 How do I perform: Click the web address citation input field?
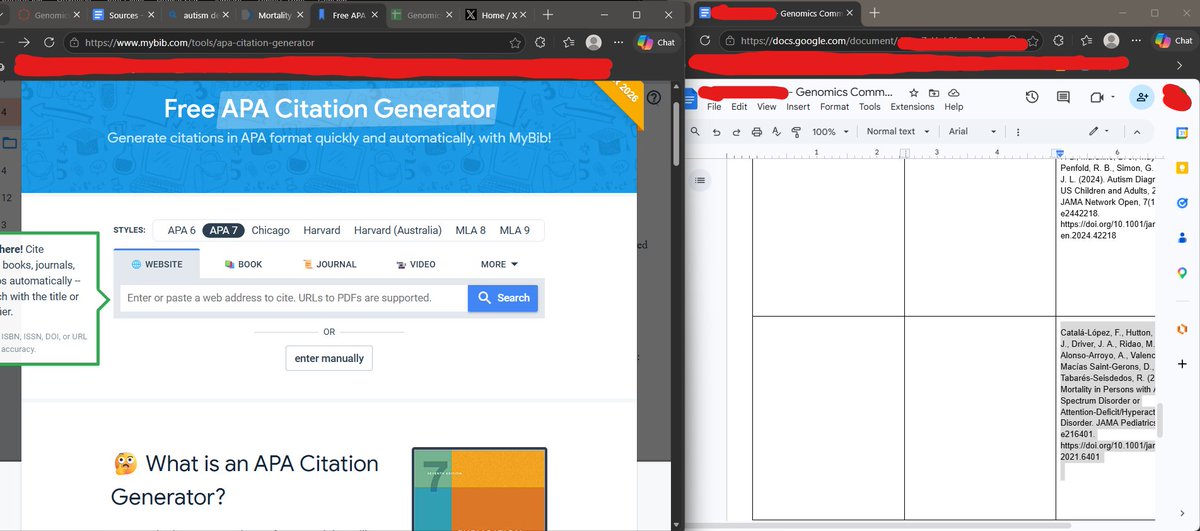pyautogui.click(x=293, y=298)
